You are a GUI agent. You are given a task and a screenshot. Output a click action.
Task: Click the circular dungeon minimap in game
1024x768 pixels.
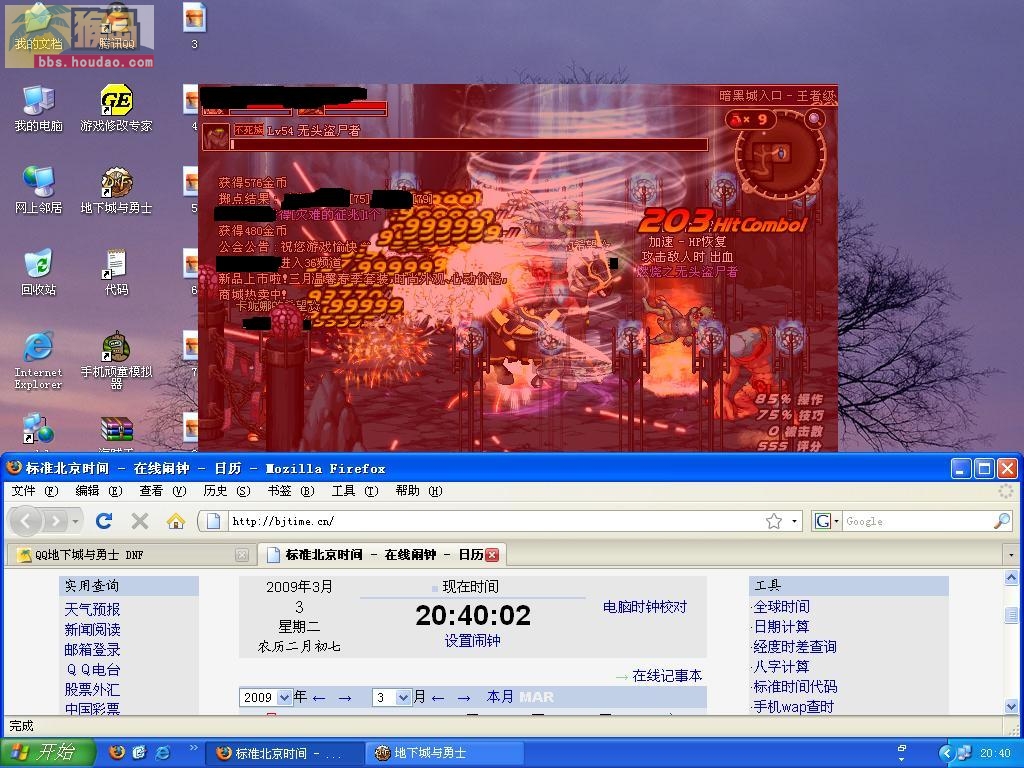click(x=779, y=154)
